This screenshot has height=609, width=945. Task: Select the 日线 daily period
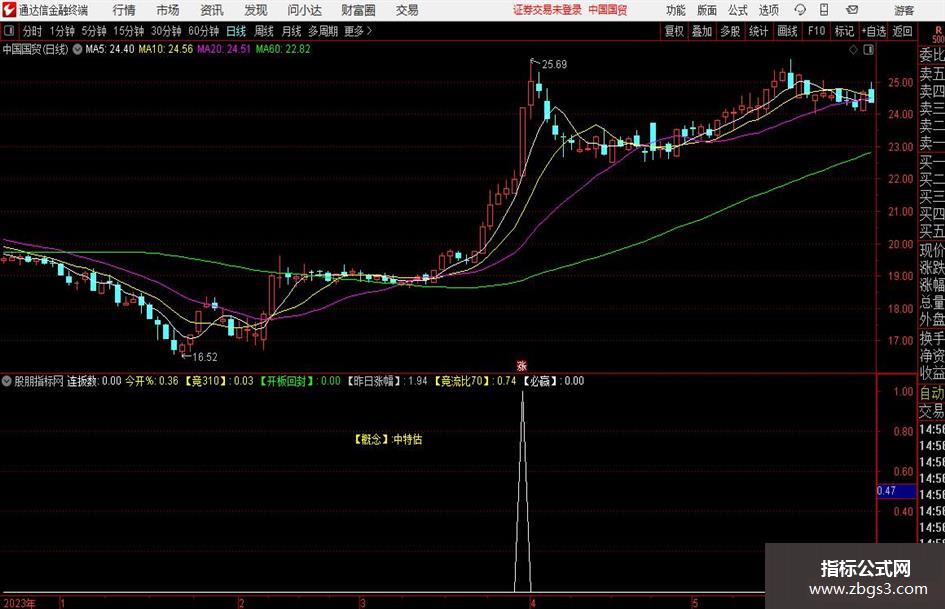click(x=236, y=31)
